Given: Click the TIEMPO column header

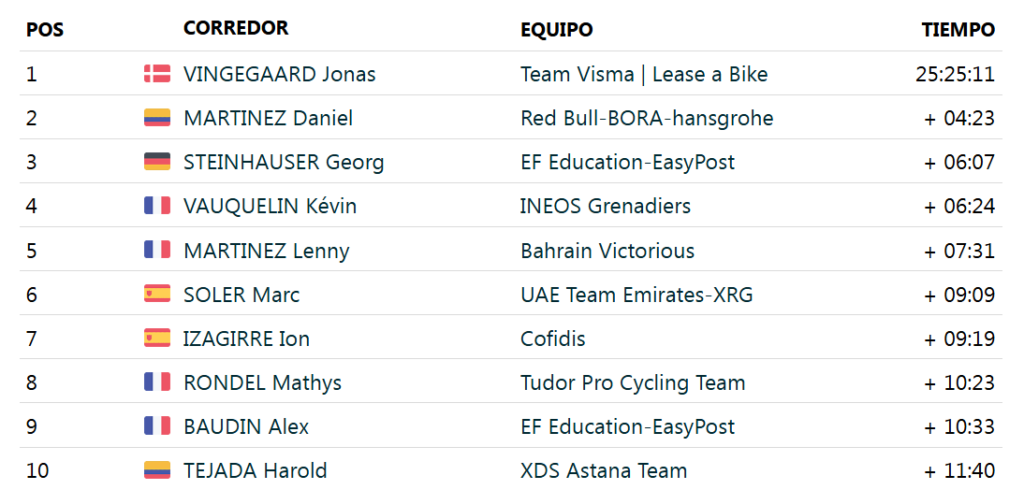Looking at the screenshot, I should click(957, 30).
